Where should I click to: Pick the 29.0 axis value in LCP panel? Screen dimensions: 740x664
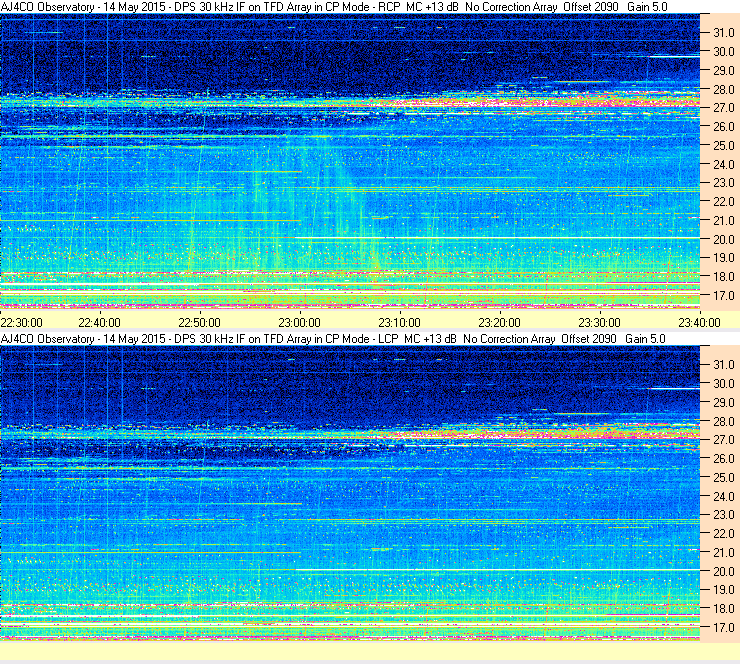723,402
